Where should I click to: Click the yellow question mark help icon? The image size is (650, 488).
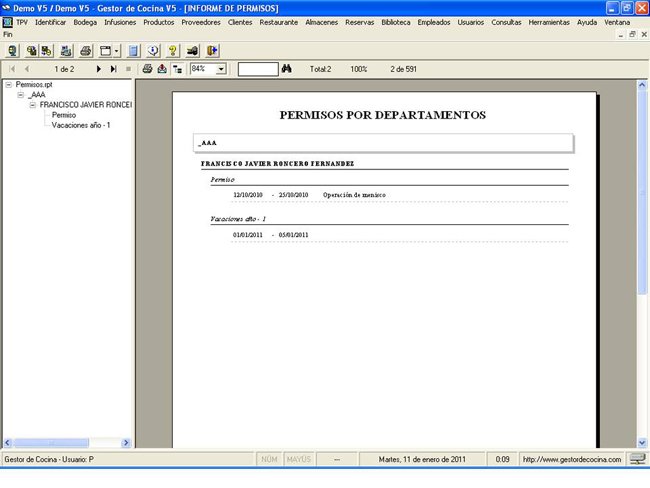[172, 50]
